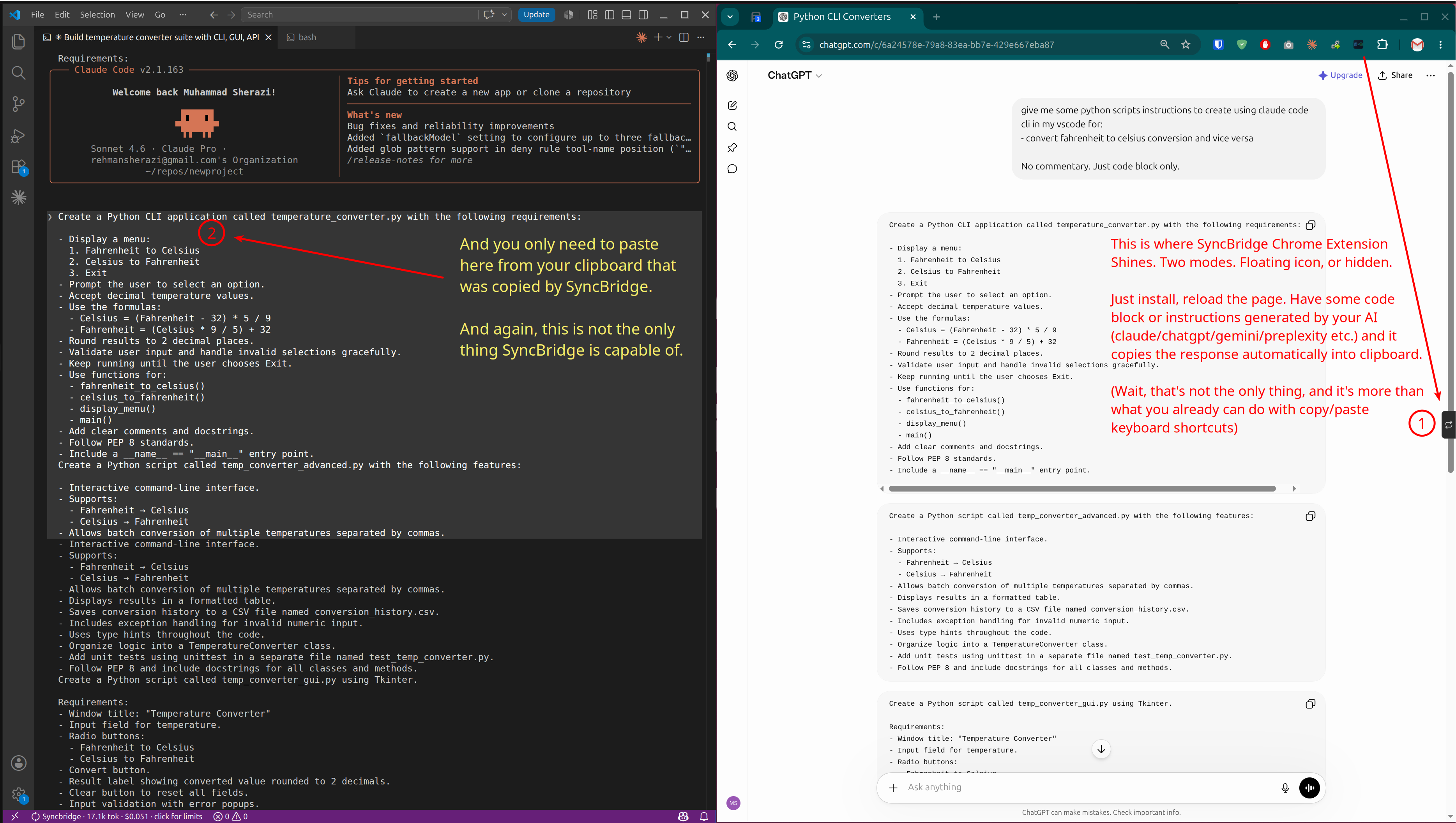This screenshot has height=823, width=1456.
Task: Open the collapsed VS Code menu overflow
Action: pos(182,15)
